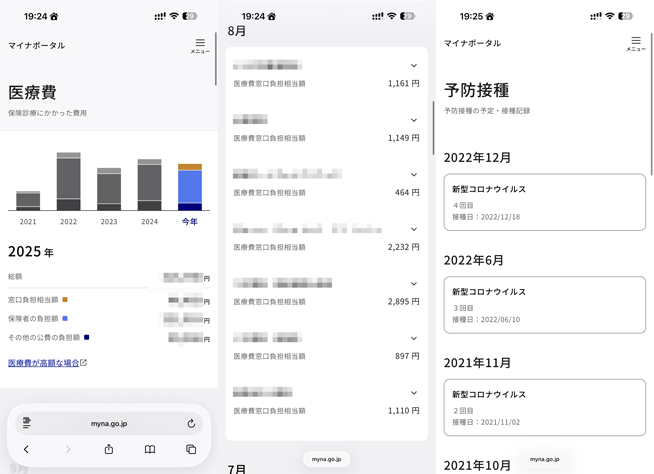Open the 医療費が高額な場合 link

(x=43, y=363)
